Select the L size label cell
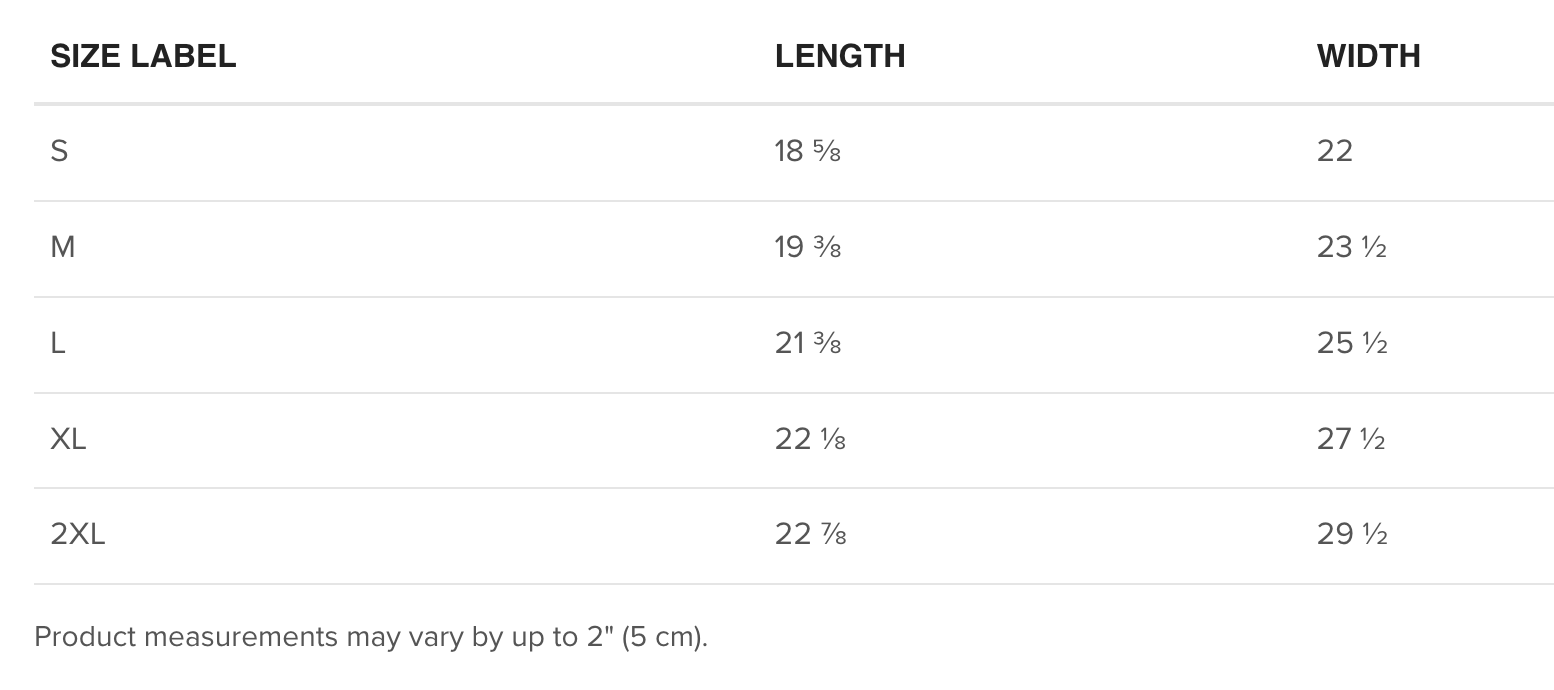The image size is (1554, 690). point(58,343)
